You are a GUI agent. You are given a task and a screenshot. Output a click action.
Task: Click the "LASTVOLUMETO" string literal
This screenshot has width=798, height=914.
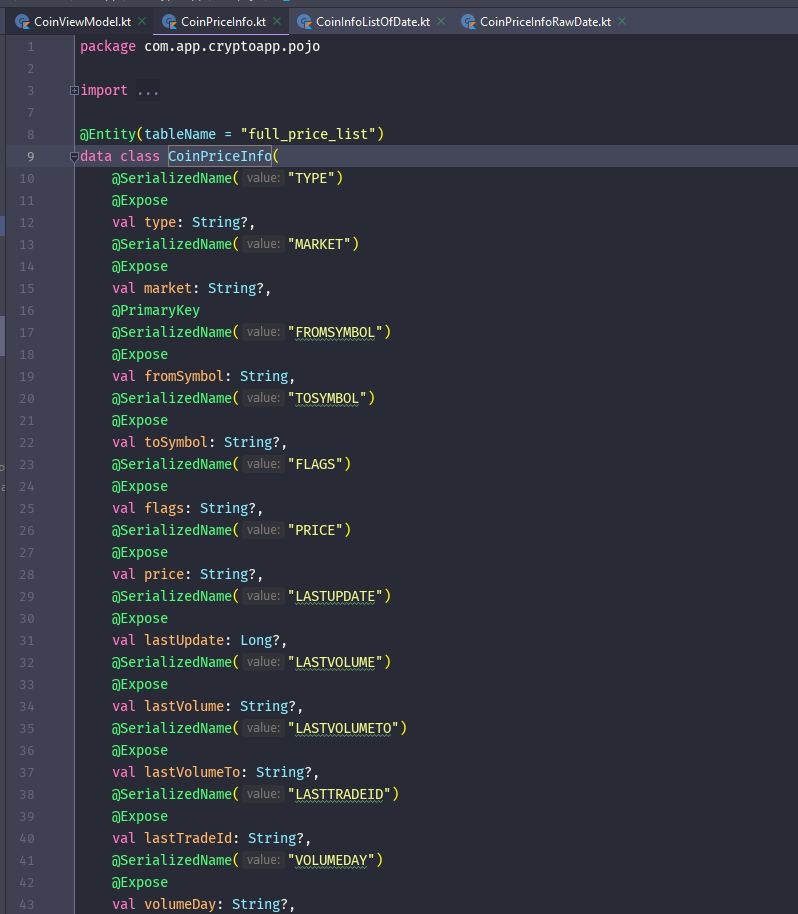tap(343, 729)
